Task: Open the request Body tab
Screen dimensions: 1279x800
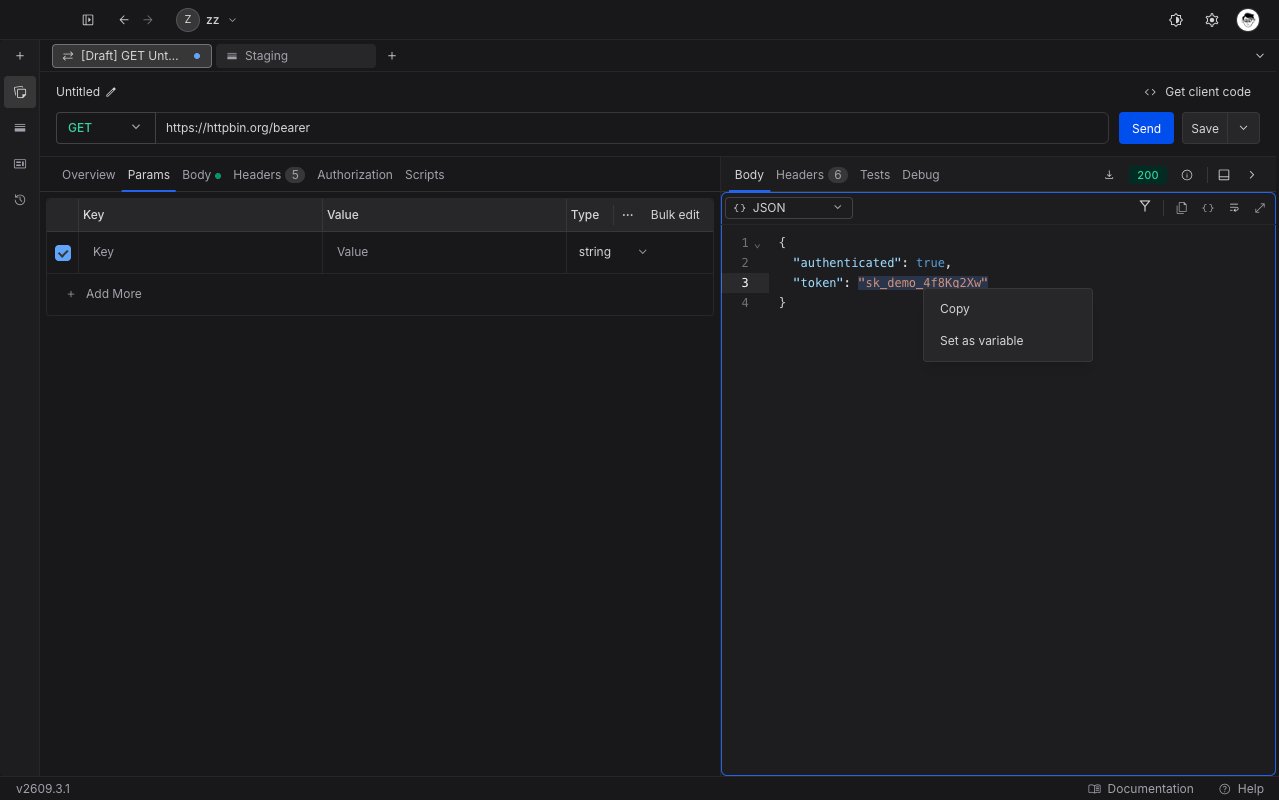Action: coord(200,175)
